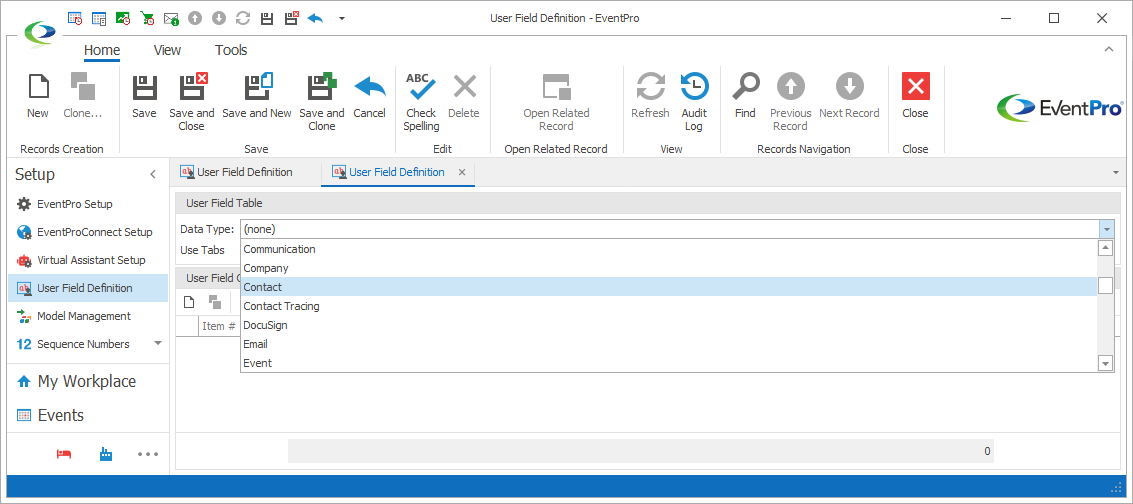Click red bed icon in navigation footer
The image size is (1133, 504).
point(64,454)
